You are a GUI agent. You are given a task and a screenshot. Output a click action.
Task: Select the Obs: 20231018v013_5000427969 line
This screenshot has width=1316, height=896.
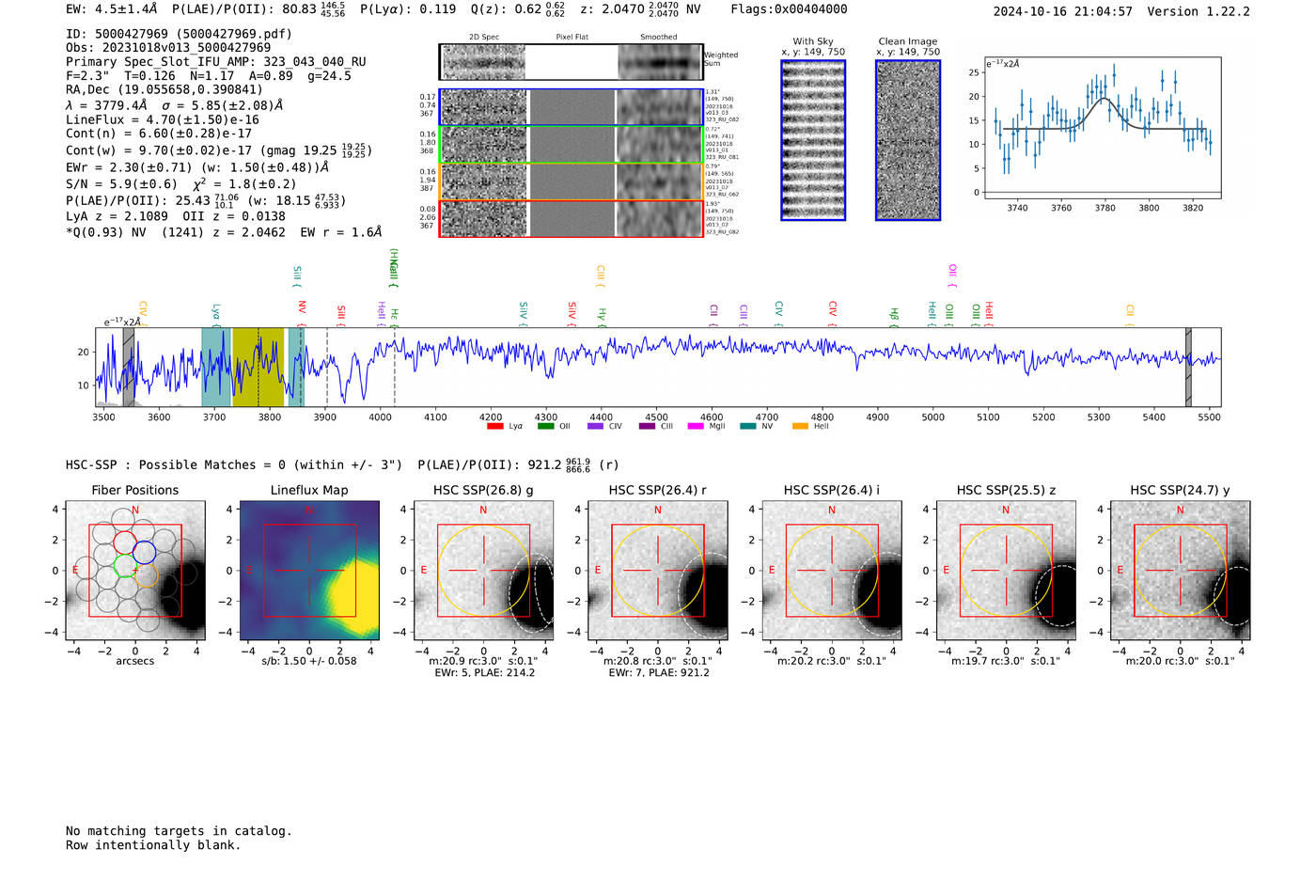pos(168,47)
